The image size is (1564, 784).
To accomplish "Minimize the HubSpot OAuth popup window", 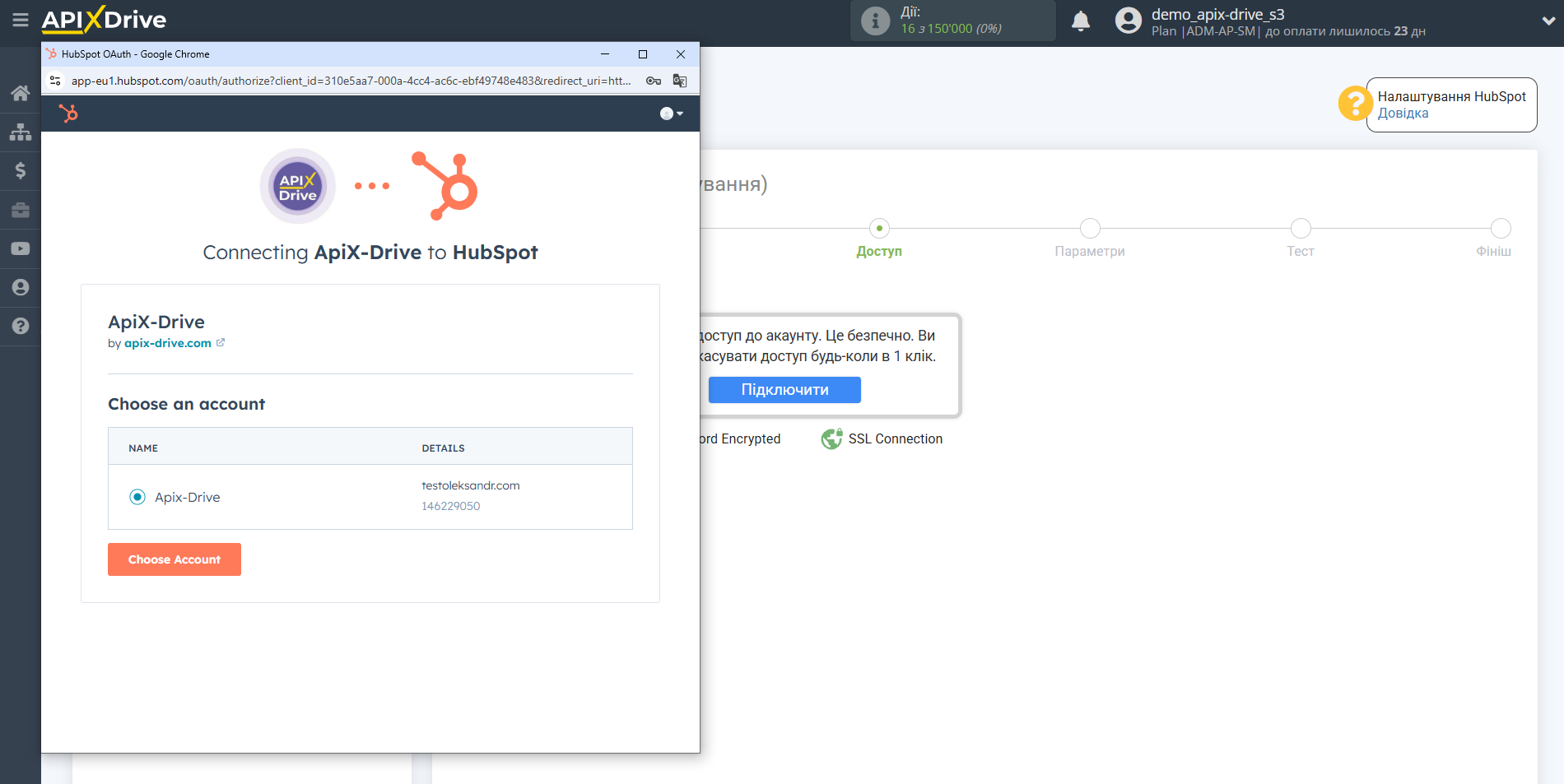I will [605, 54].
